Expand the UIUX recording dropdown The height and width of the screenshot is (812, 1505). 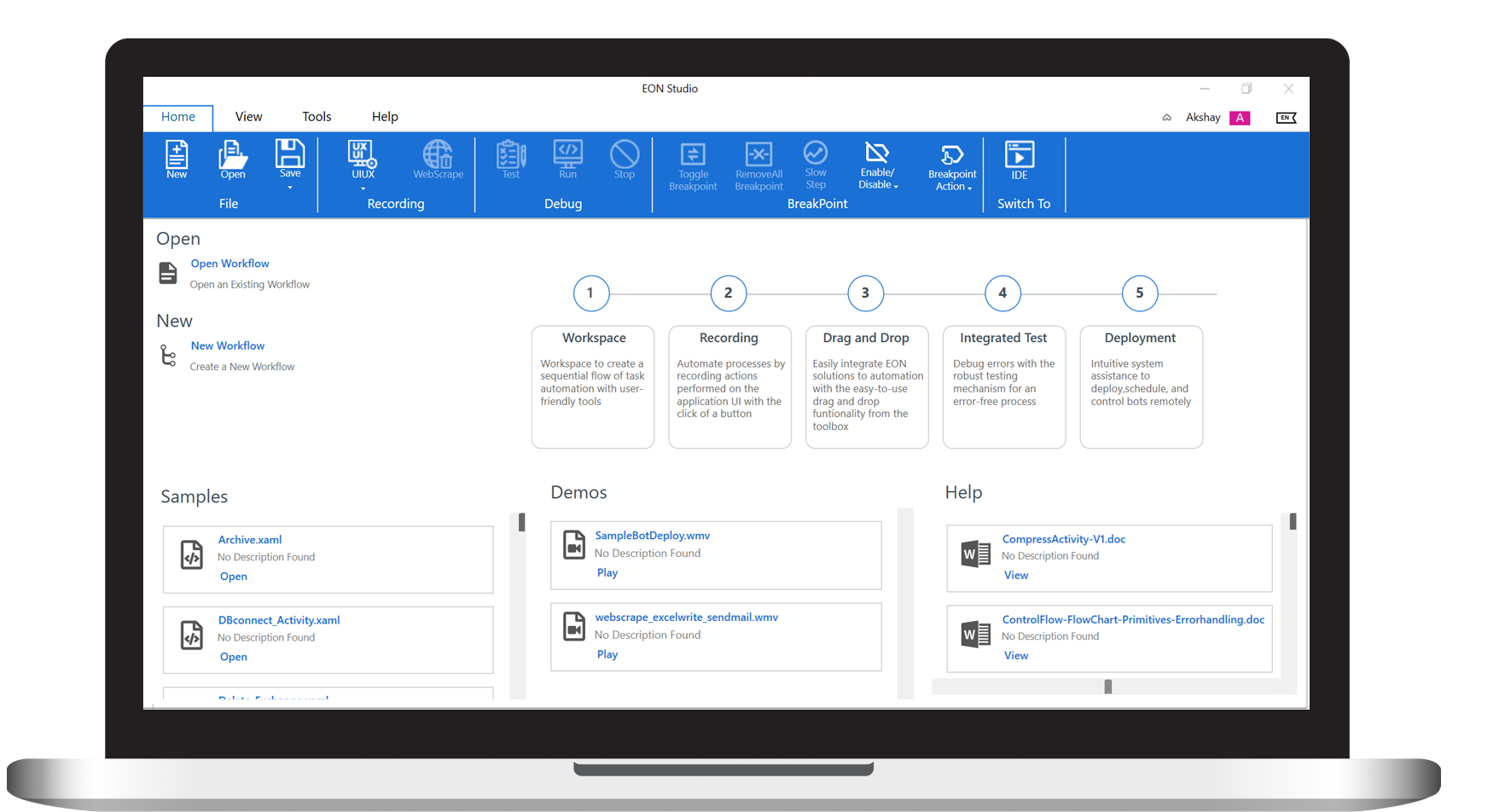point(363,188)
